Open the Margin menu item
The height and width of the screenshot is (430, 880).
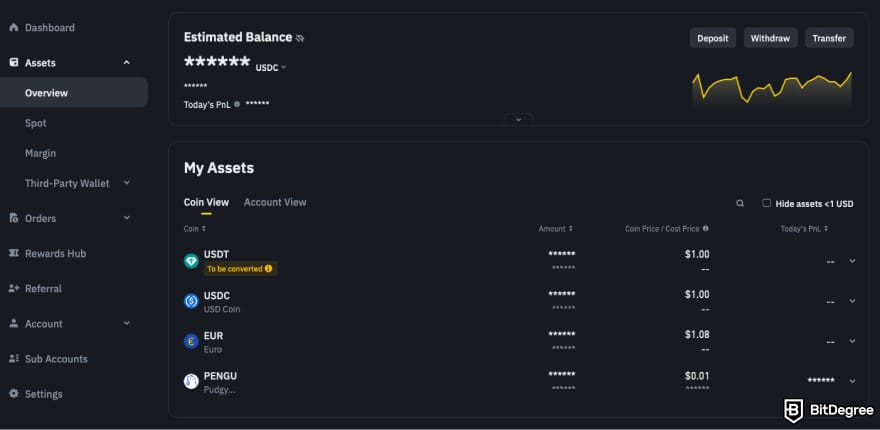(40, 153)
